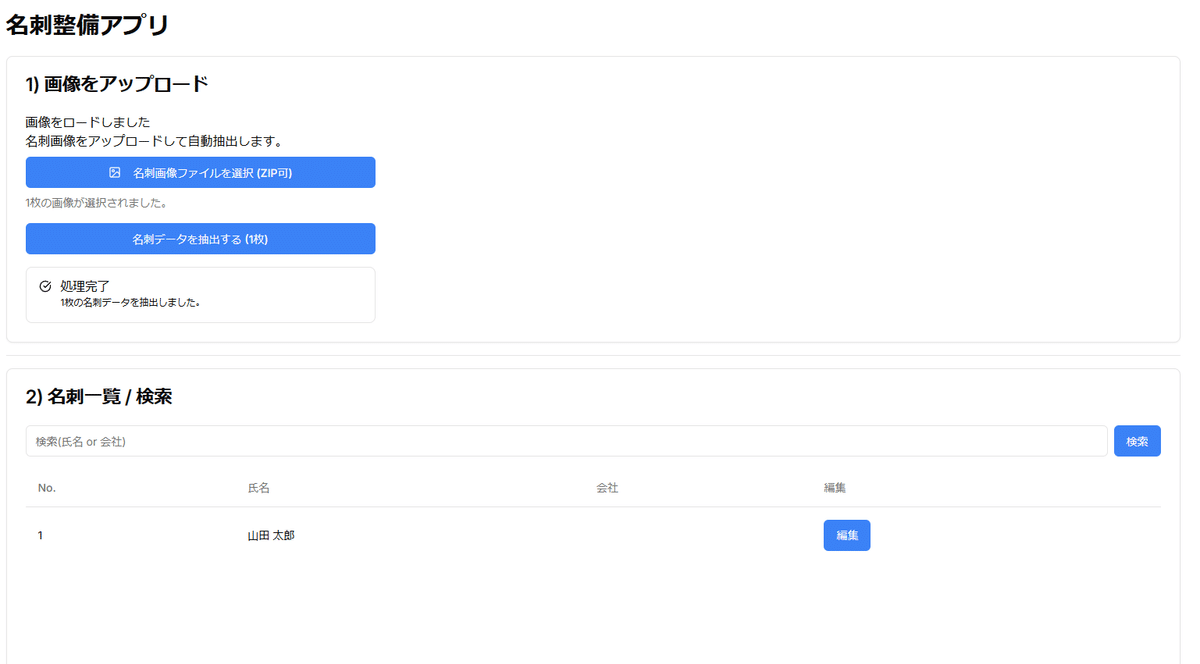Click the No. column header
This screenshot has width=1200, height=664.
47,488
